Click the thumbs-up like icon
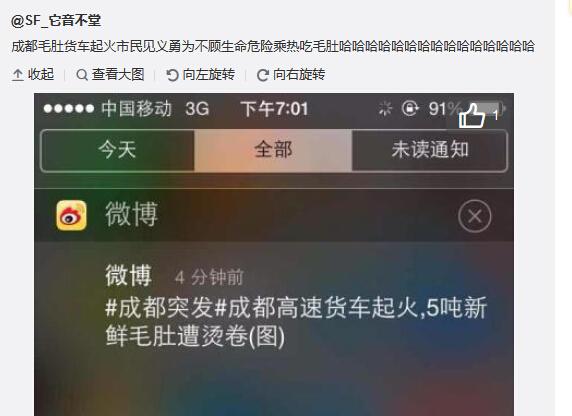The height and width of the screenshot is (416, 572). pyautogui.click(x=472, y=115)
